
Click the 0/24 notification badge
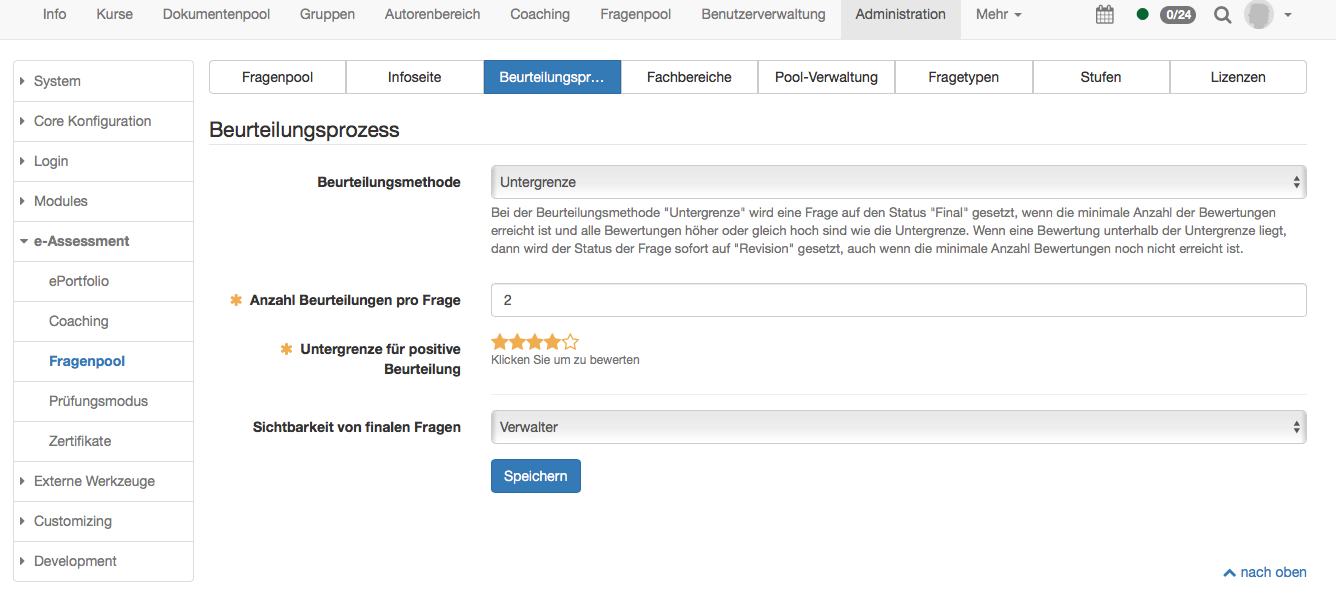(x=1177, y=15)
